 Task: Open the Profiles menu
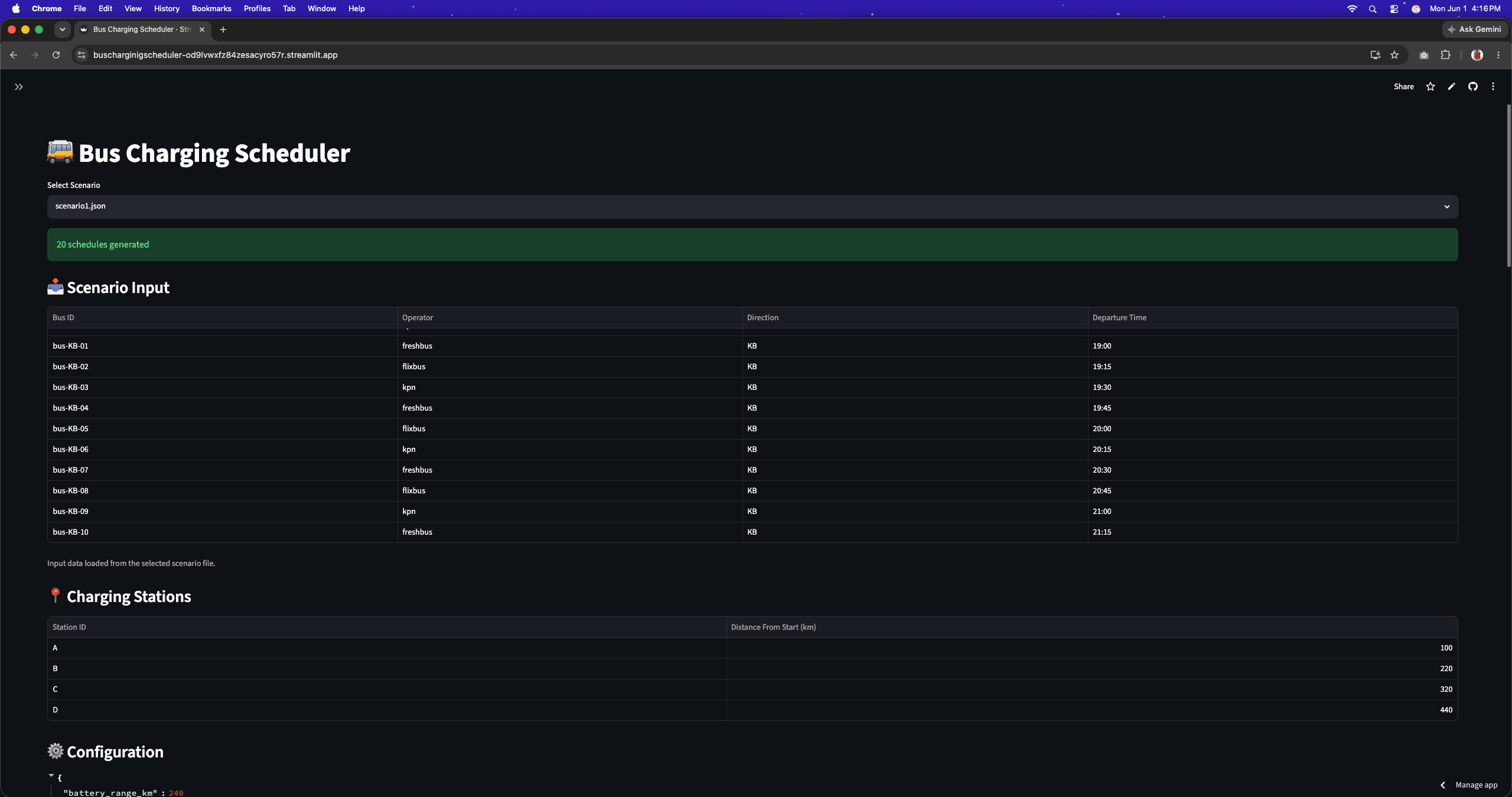coord(257,8)
